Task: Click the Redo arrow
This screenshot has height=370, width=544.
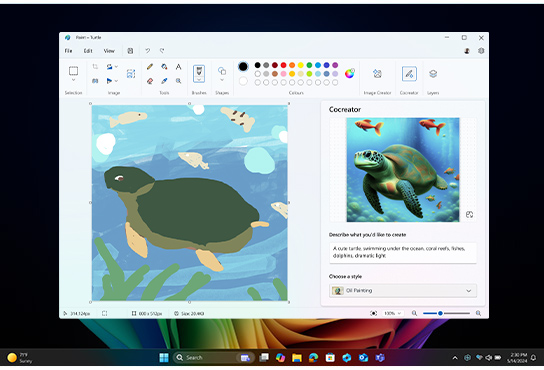Action: [162, 51]
